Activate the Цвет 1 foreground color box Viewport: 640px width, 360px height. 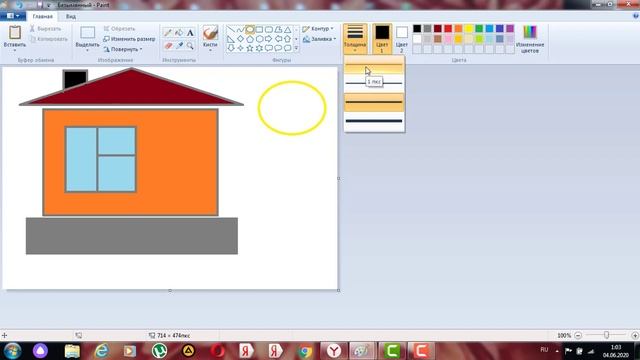[382, 39]
